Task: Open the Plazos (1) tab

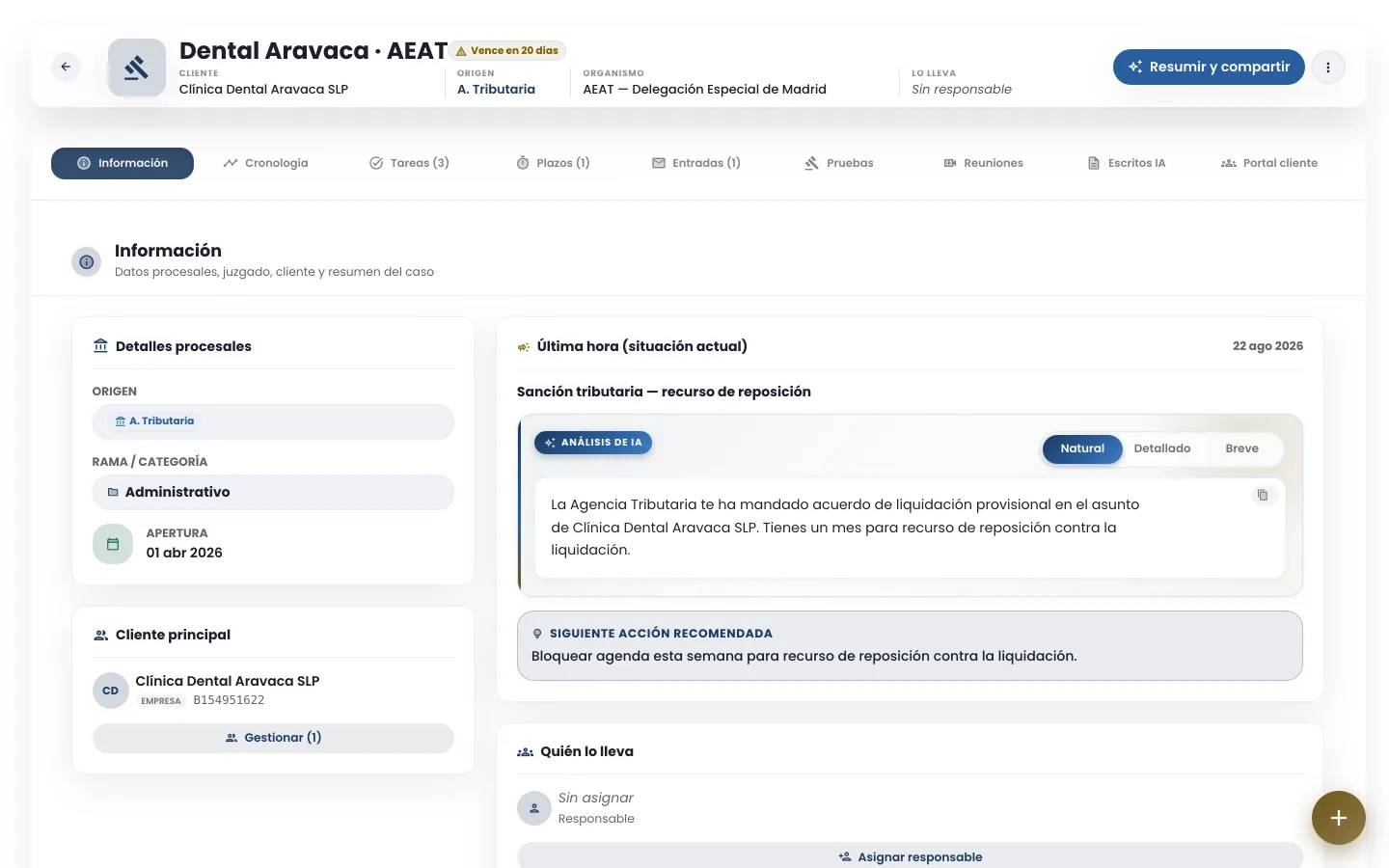Action: click(x=553, y=163)
